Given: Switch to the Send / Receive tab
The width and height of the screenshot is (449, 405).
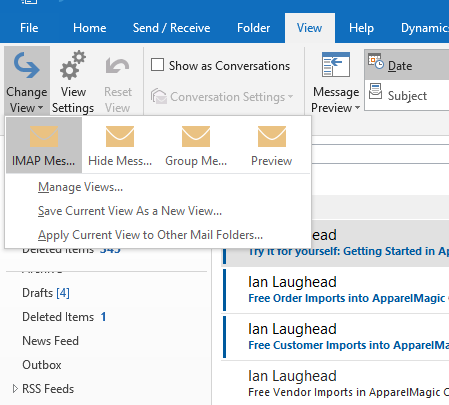Looking at the screenshot, I should [171, 28].
